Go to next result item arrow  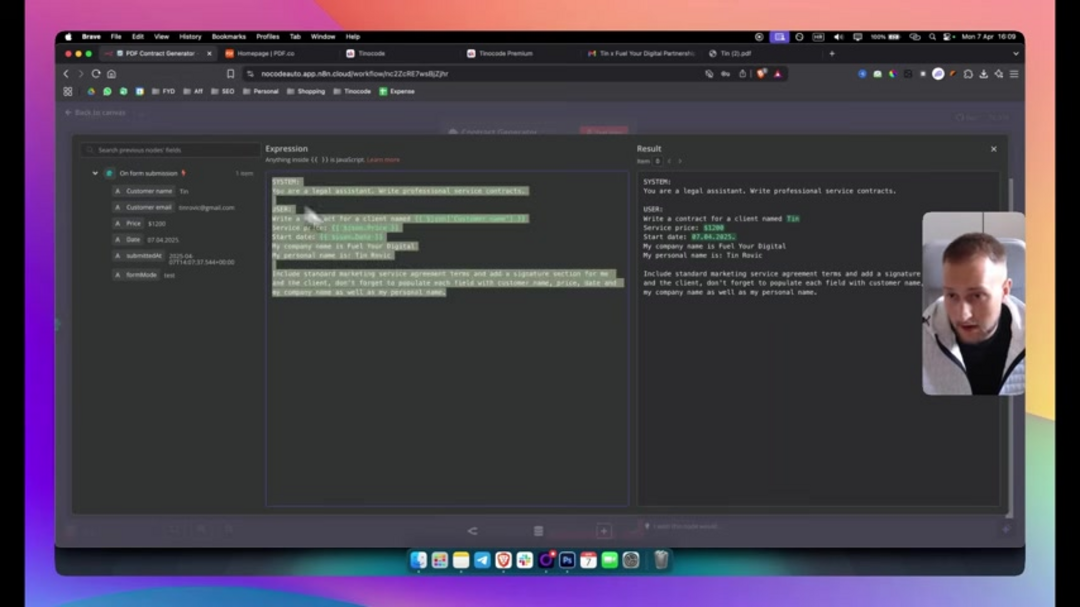(680, 161)
